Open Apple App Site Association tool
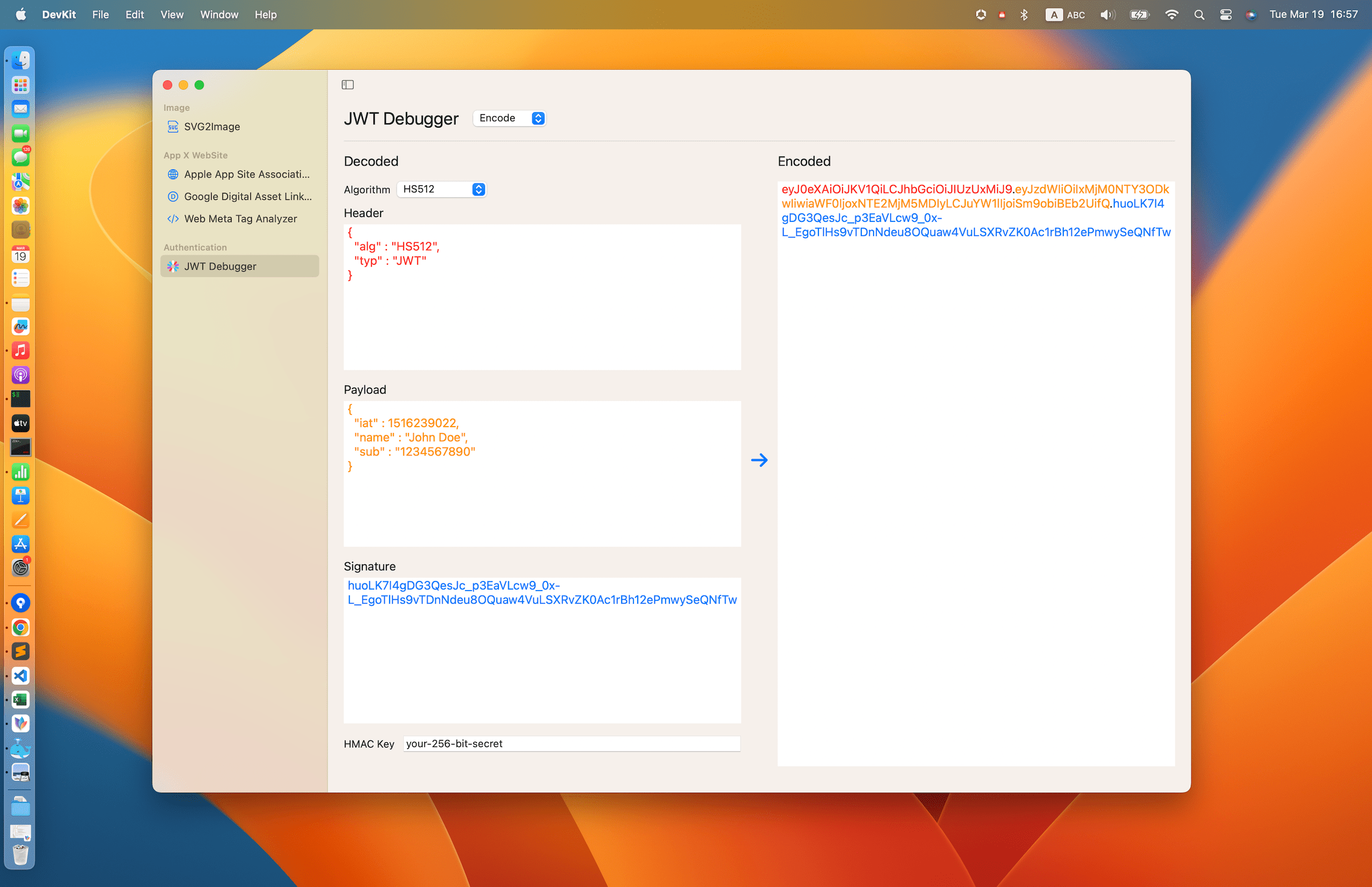This screenshot has width=1372, height=887. click(x=239, y=174)
